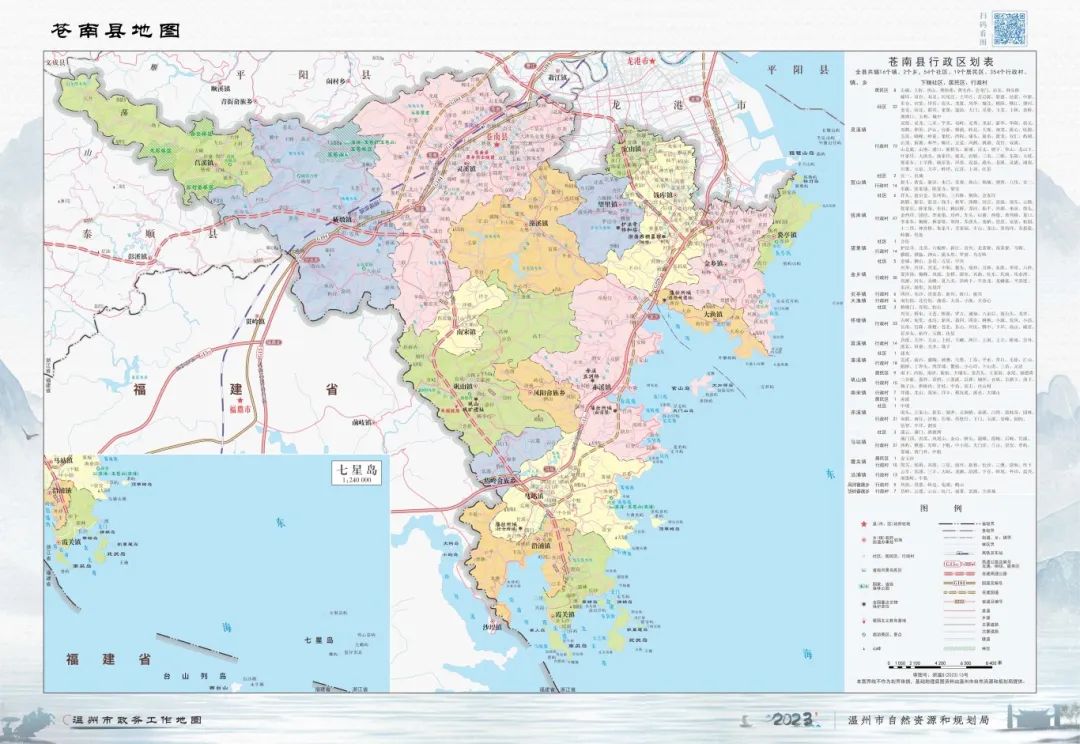1080x744 pixels.
Task: Click the QR code beside 扫码看图
Action: click(1010, 28)
